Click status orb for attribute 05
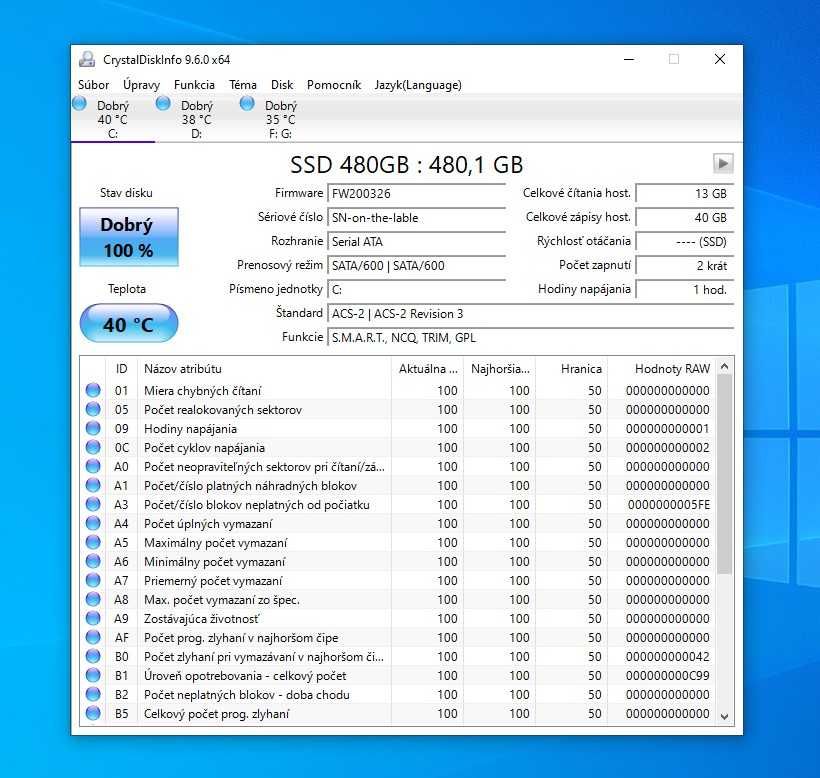820x778 pixels. coord(93,409)
